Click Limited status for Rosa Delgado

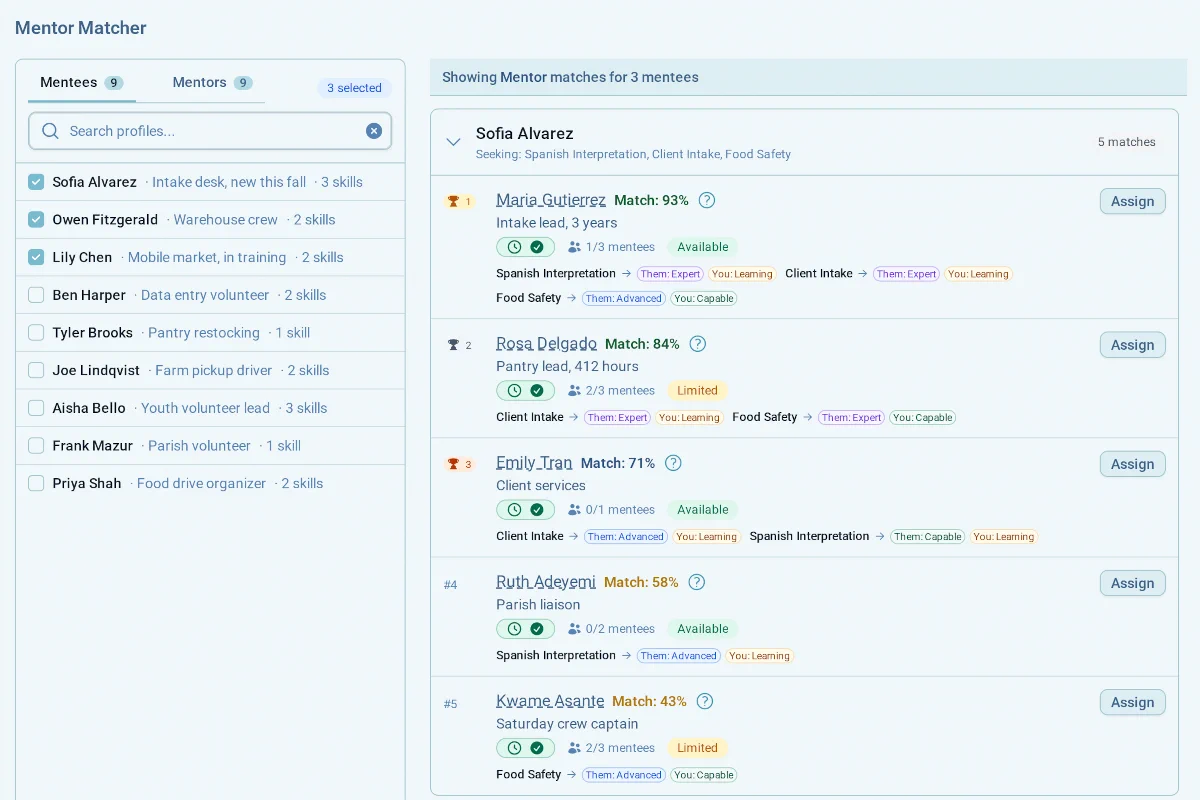point(697,391)
